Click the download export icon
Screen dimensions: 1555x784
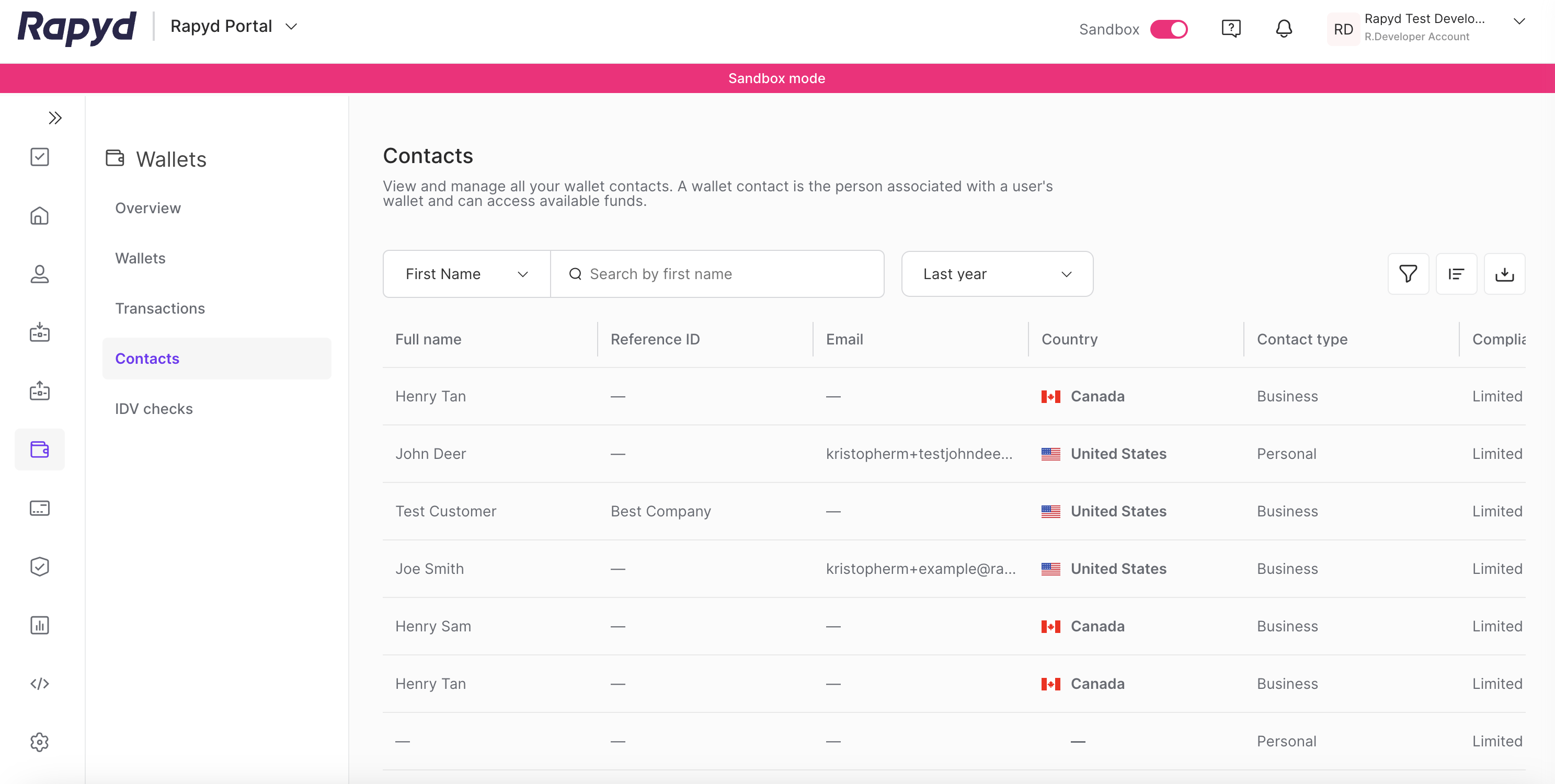point(1504,274)
